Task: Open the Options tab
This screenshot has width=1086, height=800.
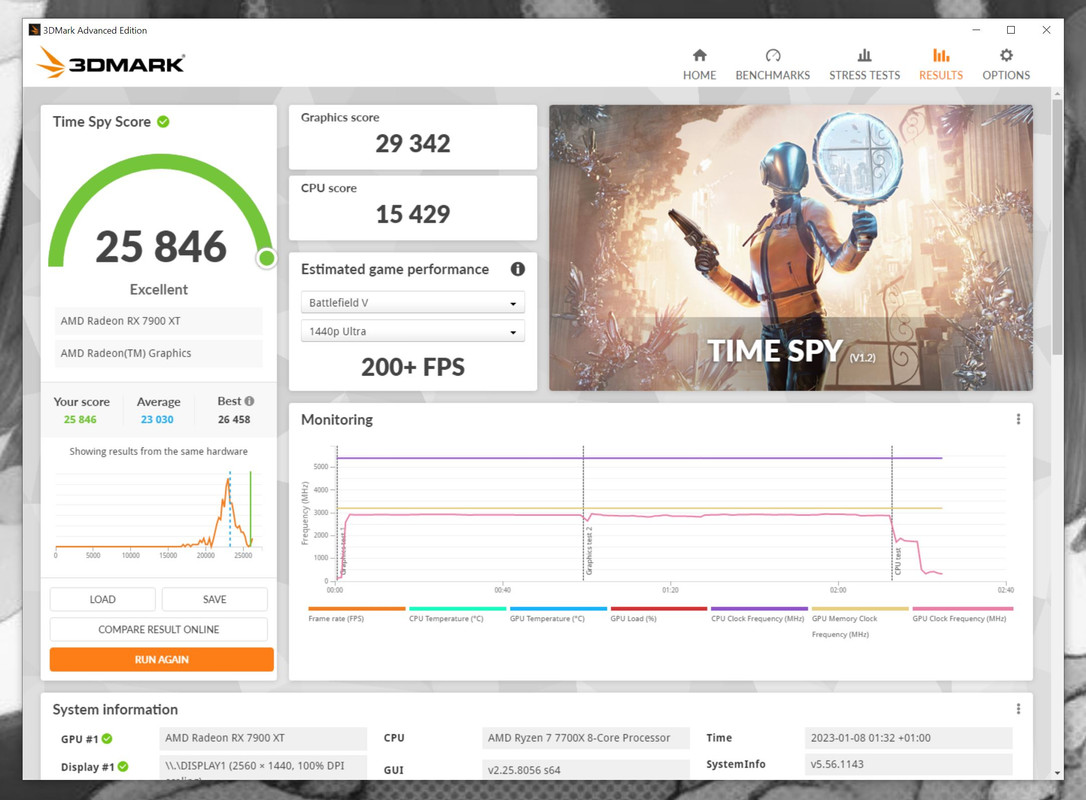Action: (1006, 64)
